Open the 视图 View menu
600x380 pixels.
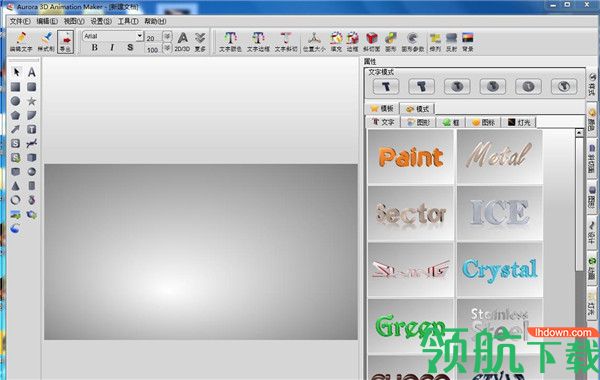point(74,21)
